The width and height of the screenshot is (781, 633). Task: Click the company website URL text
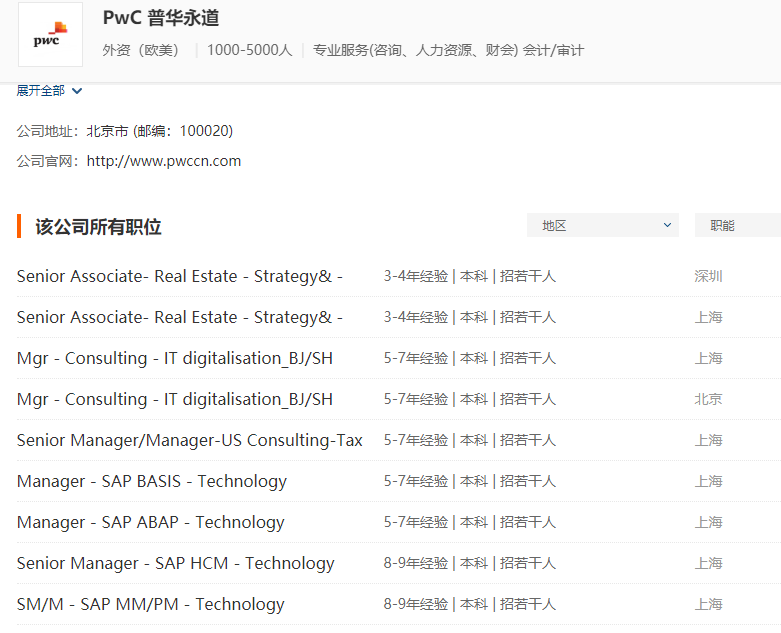(x=164, y=161)
